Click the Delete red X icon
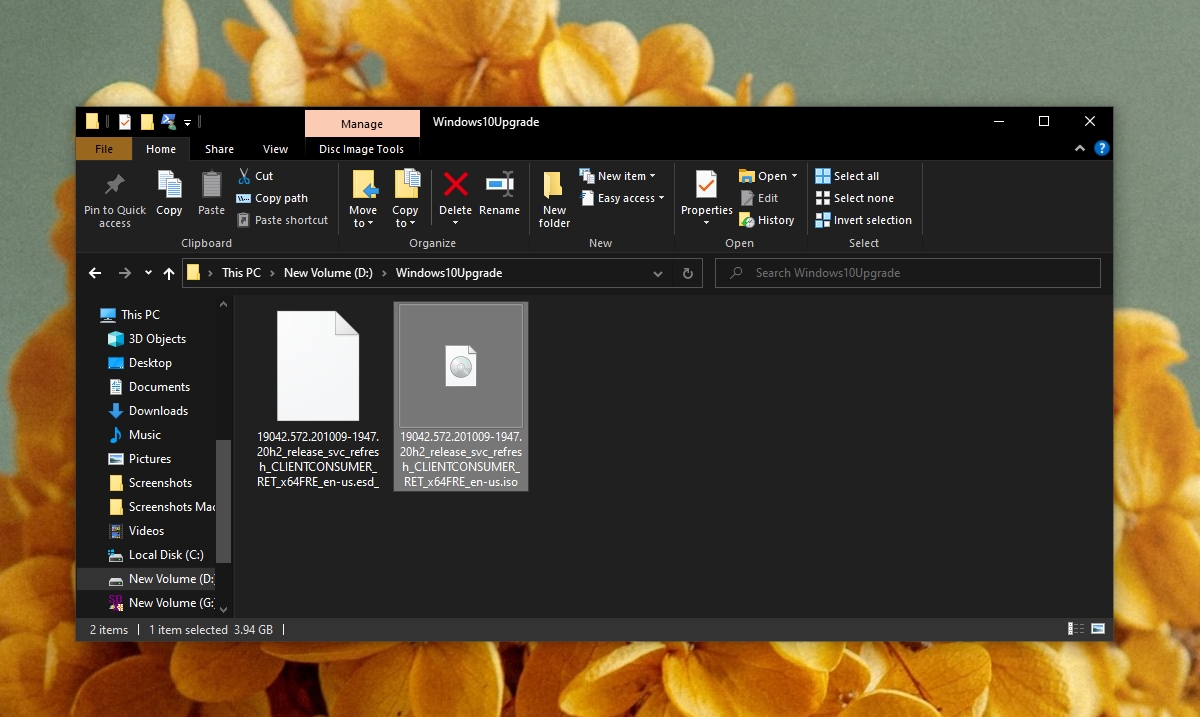Image resolution: width=1200 pixels, height=717 pixels. tap(455, 185)
